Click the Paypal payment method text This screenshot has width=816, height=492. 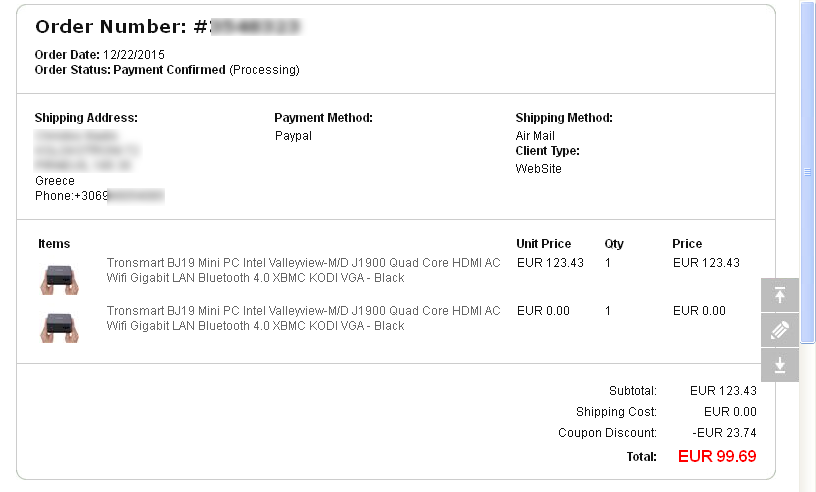click(294, 136)
